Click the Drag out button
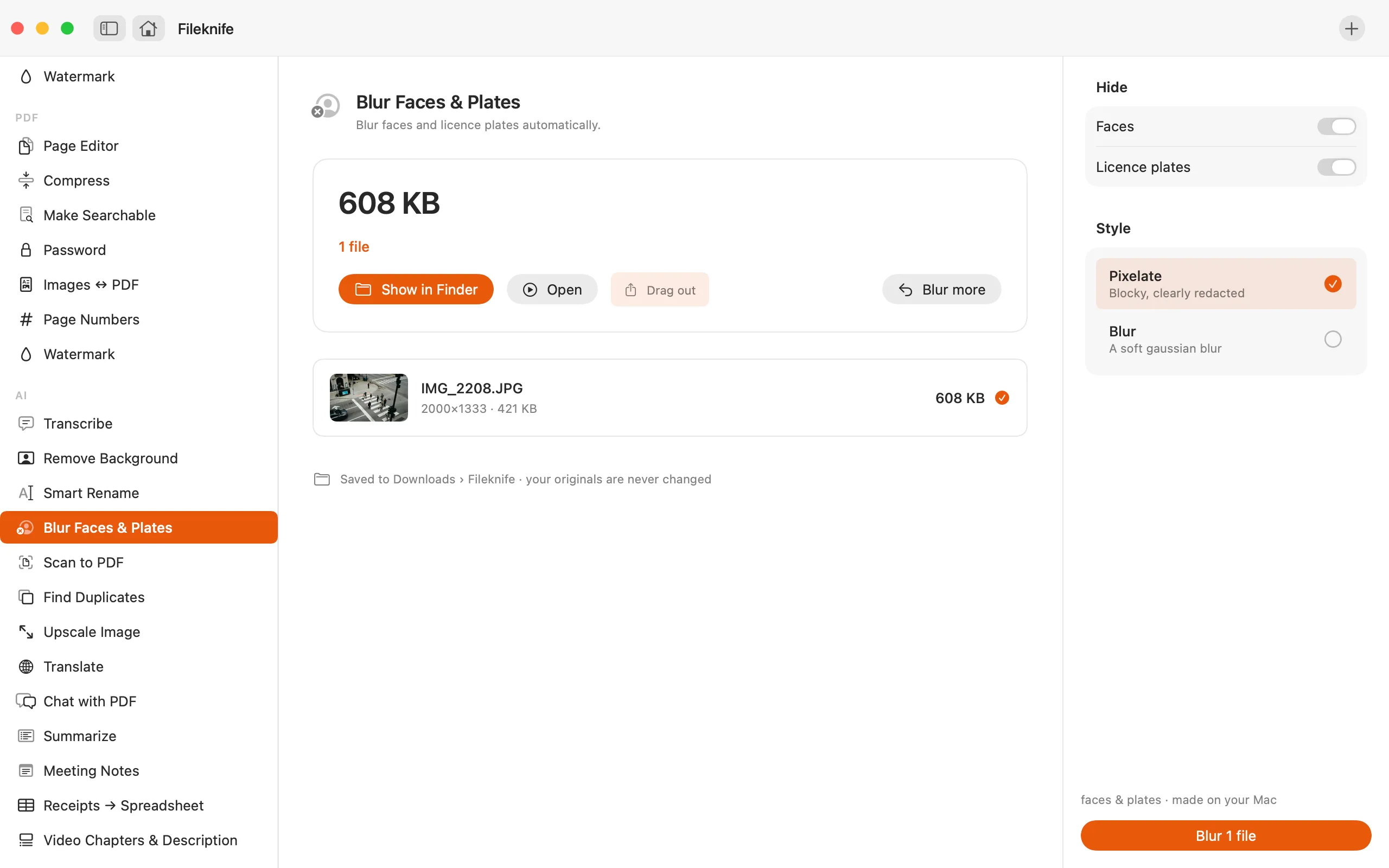 659,289
